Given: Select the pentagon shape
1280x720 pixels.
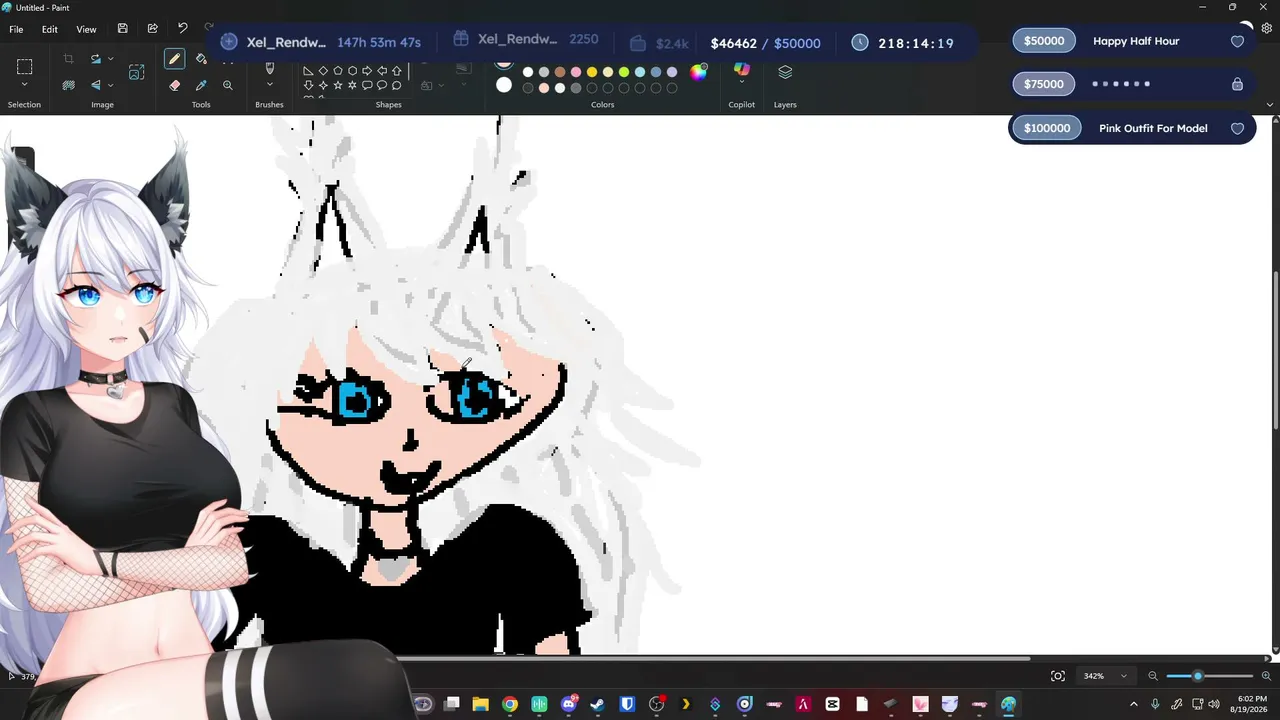Looking at the screenshot, I should click(337, 71).
